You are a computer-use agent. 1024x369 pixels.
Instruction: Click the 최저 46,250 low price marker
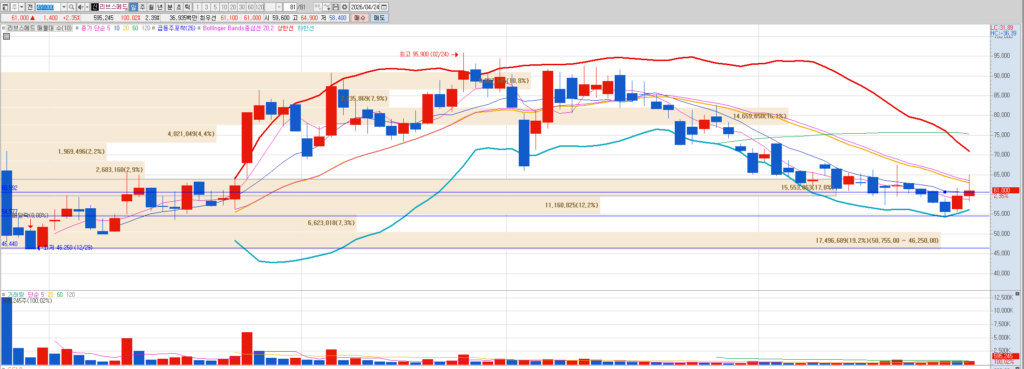tap(65, 248)
